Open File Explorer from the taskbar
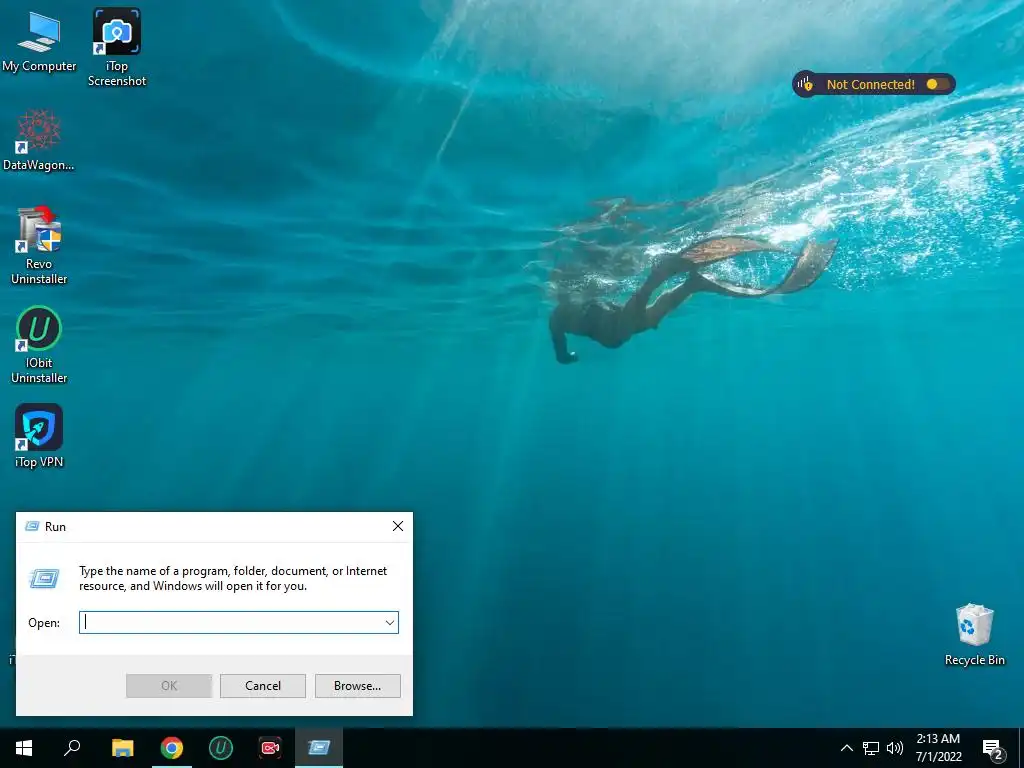The width and height of the screenshot is (1024, 768). click(x=122, y=748)
